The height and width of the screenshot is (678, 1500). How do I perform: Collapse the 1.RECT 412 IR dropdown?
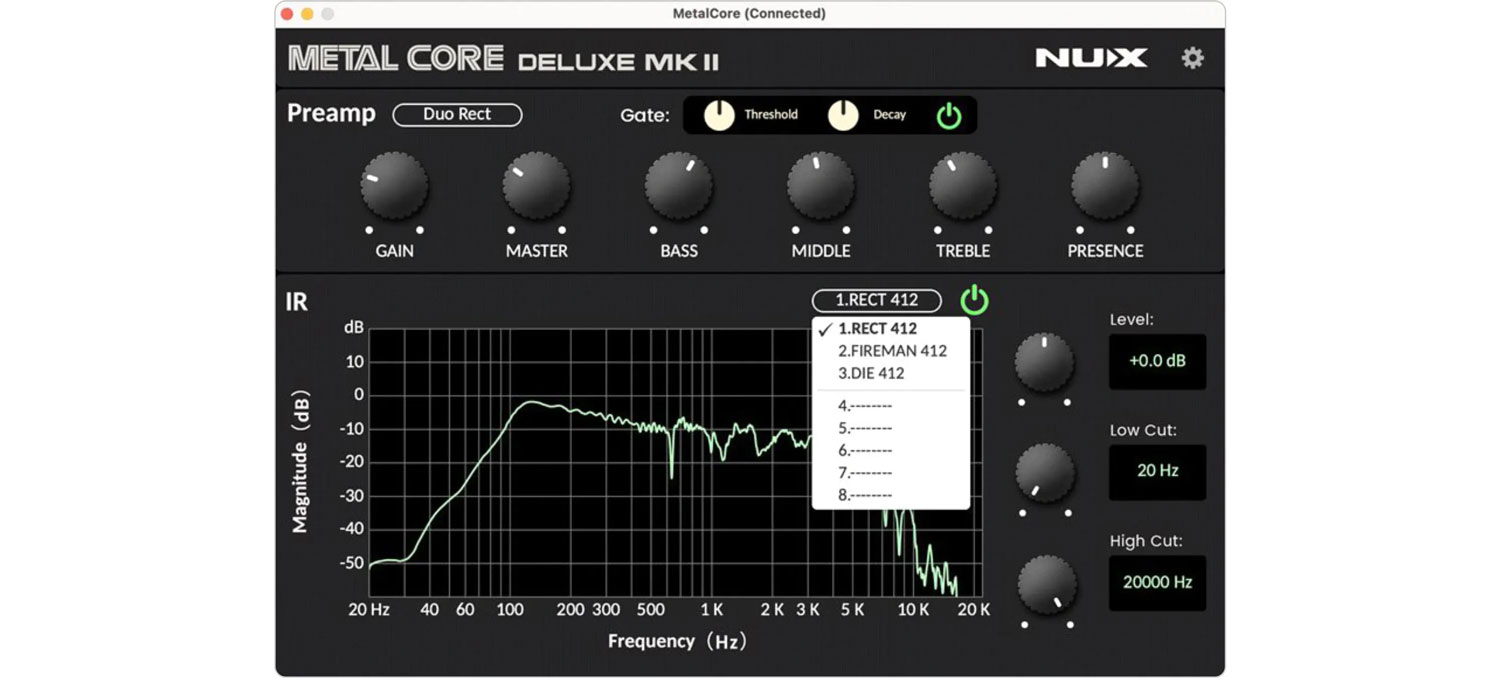pyautogui.click(x=876, y=300)
